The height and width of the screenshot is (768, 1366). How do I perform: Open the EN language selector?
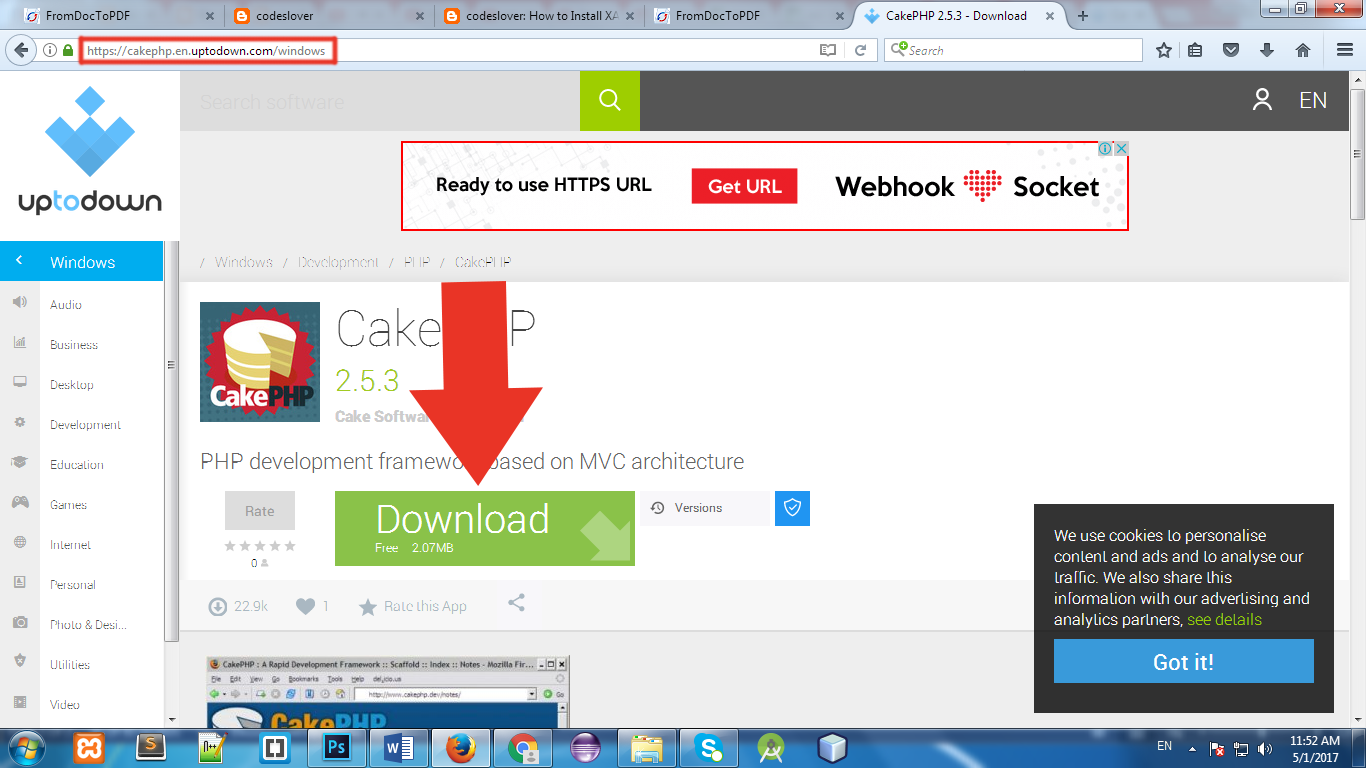1313,100
